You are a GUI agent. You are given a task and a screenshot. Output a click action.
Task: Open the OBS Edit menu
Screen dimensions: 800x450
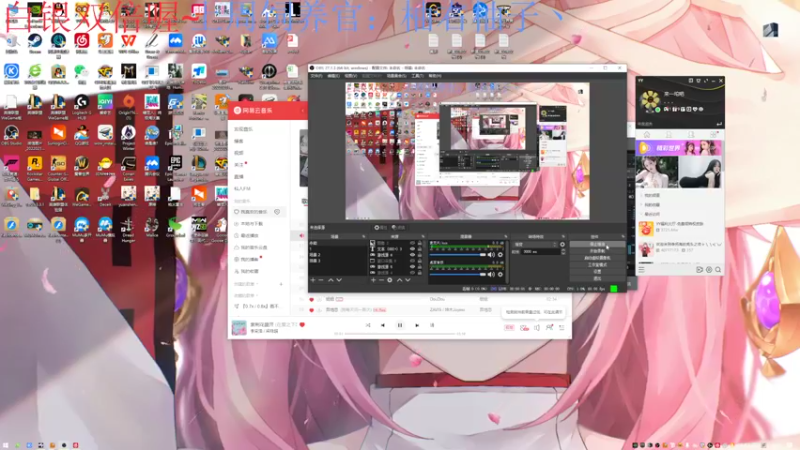[x=334, y=76]
